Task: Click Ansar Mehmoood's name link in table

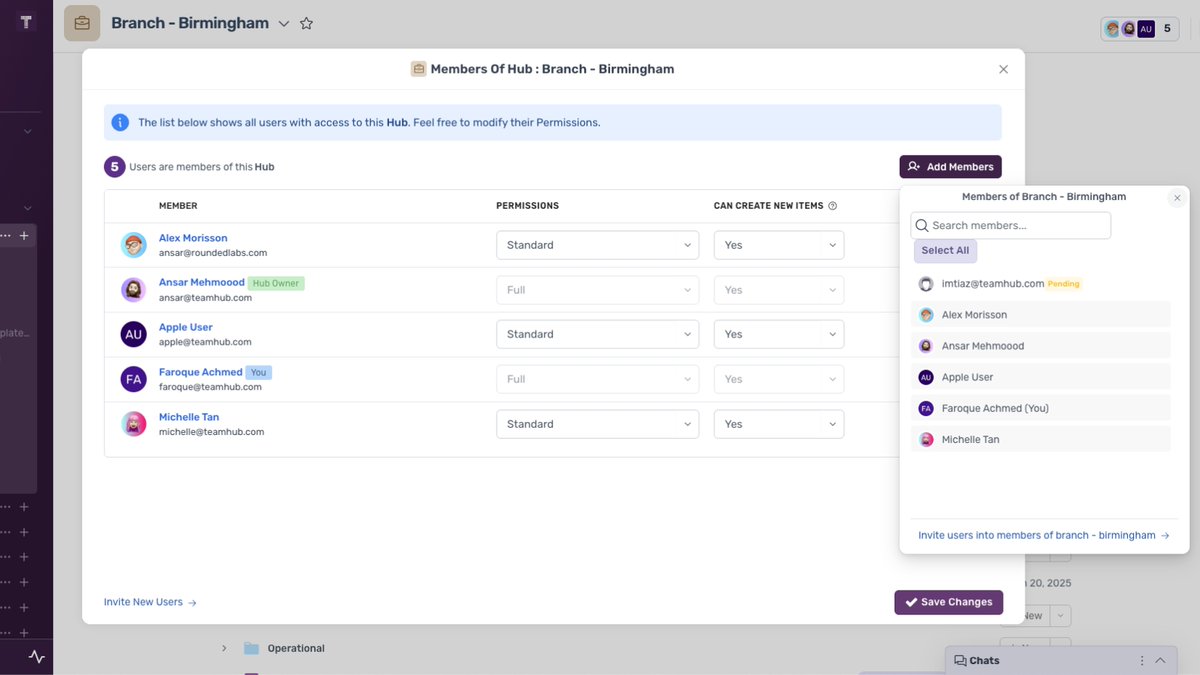Action: click(201, 283)
